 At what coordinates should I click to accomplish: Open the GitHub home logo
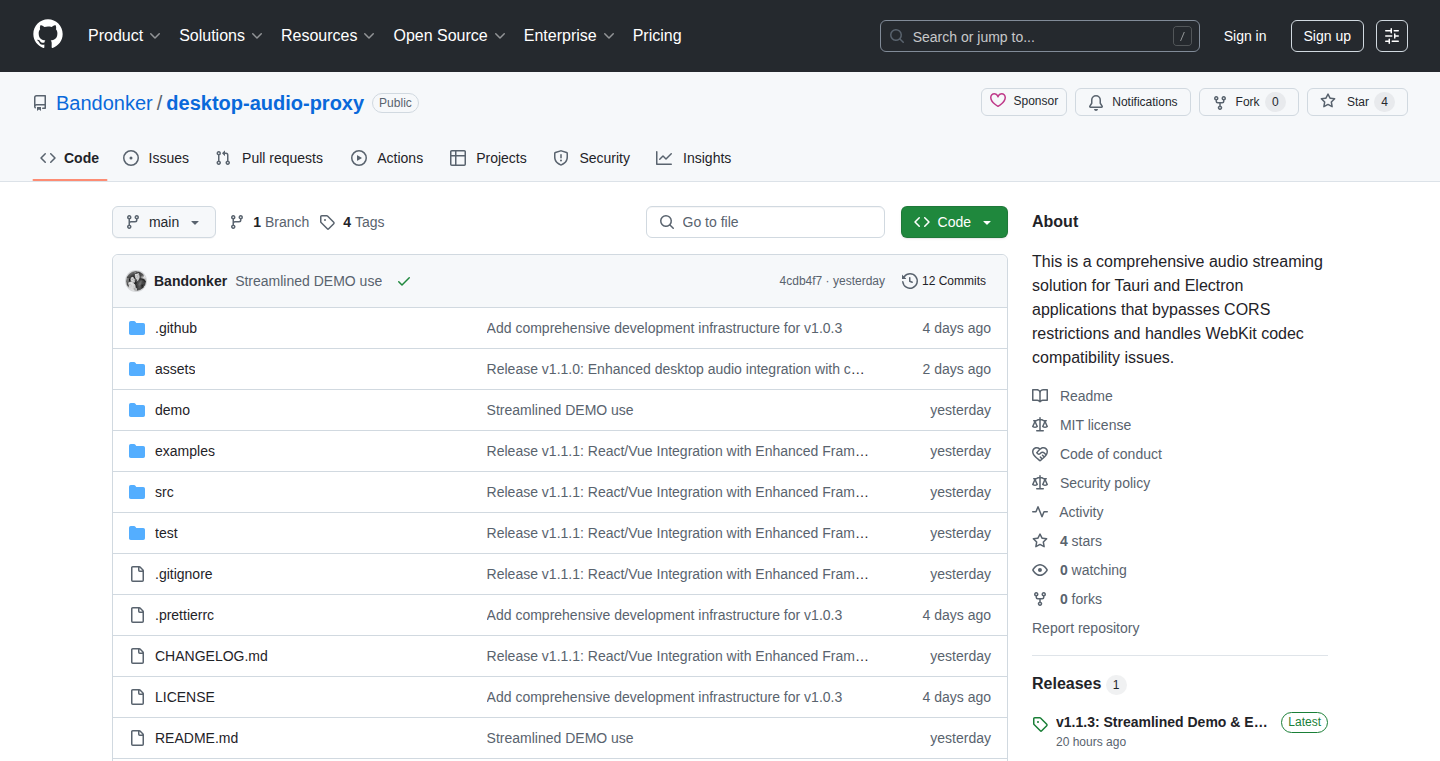pyautogui.click(x=48, y=36)
